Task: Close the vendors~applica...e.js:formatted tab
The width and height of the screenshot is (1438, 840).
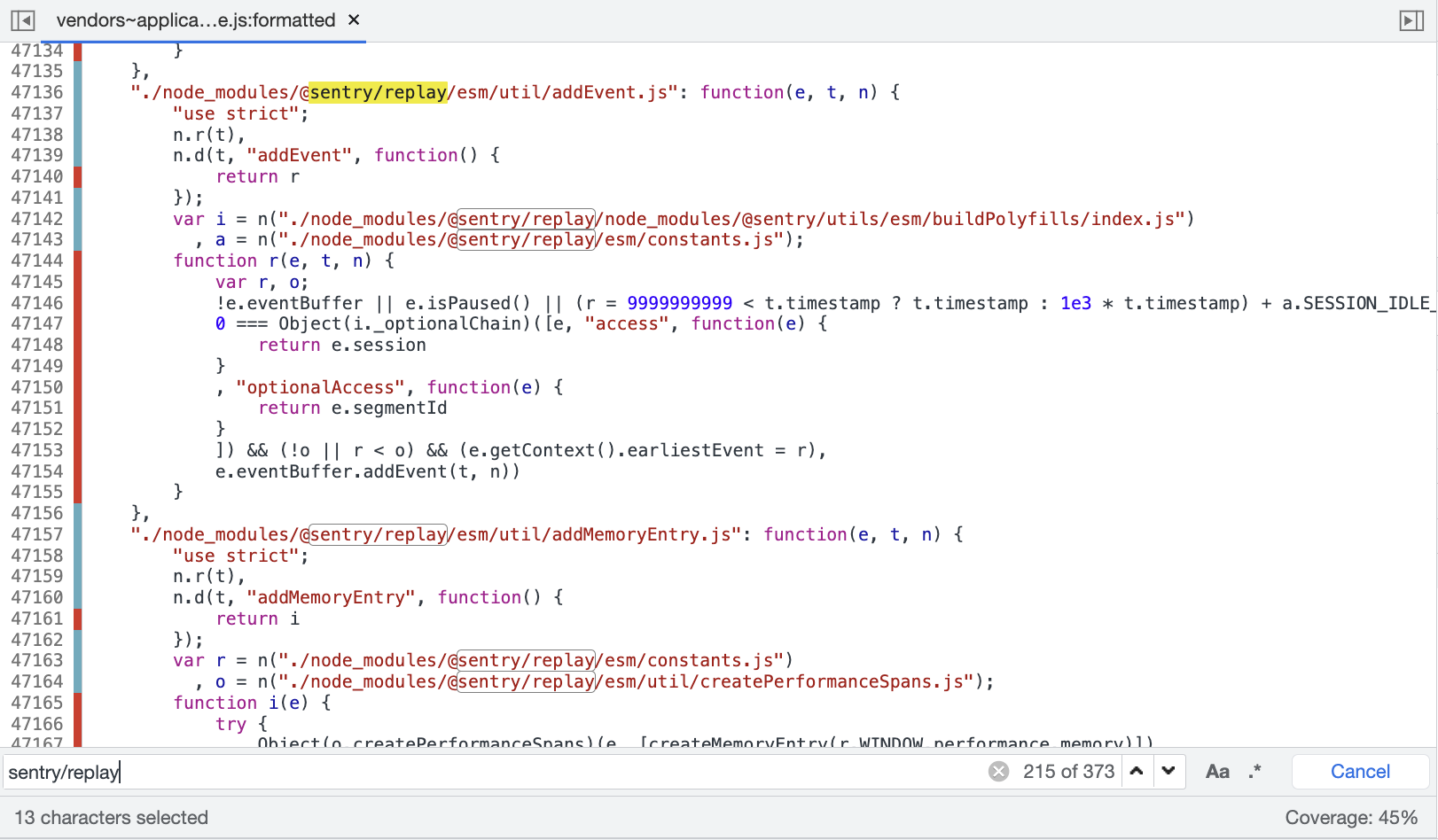Action: pyautogui.click(x=354, y=19)
